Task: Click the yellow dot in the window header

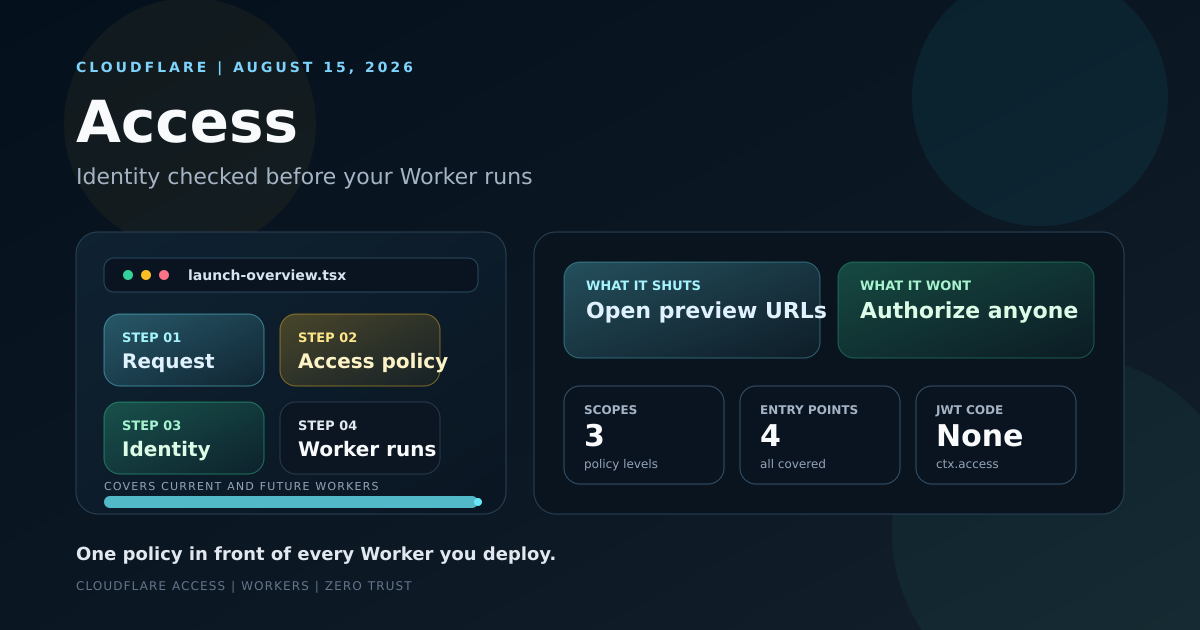Action: [146, 275]
